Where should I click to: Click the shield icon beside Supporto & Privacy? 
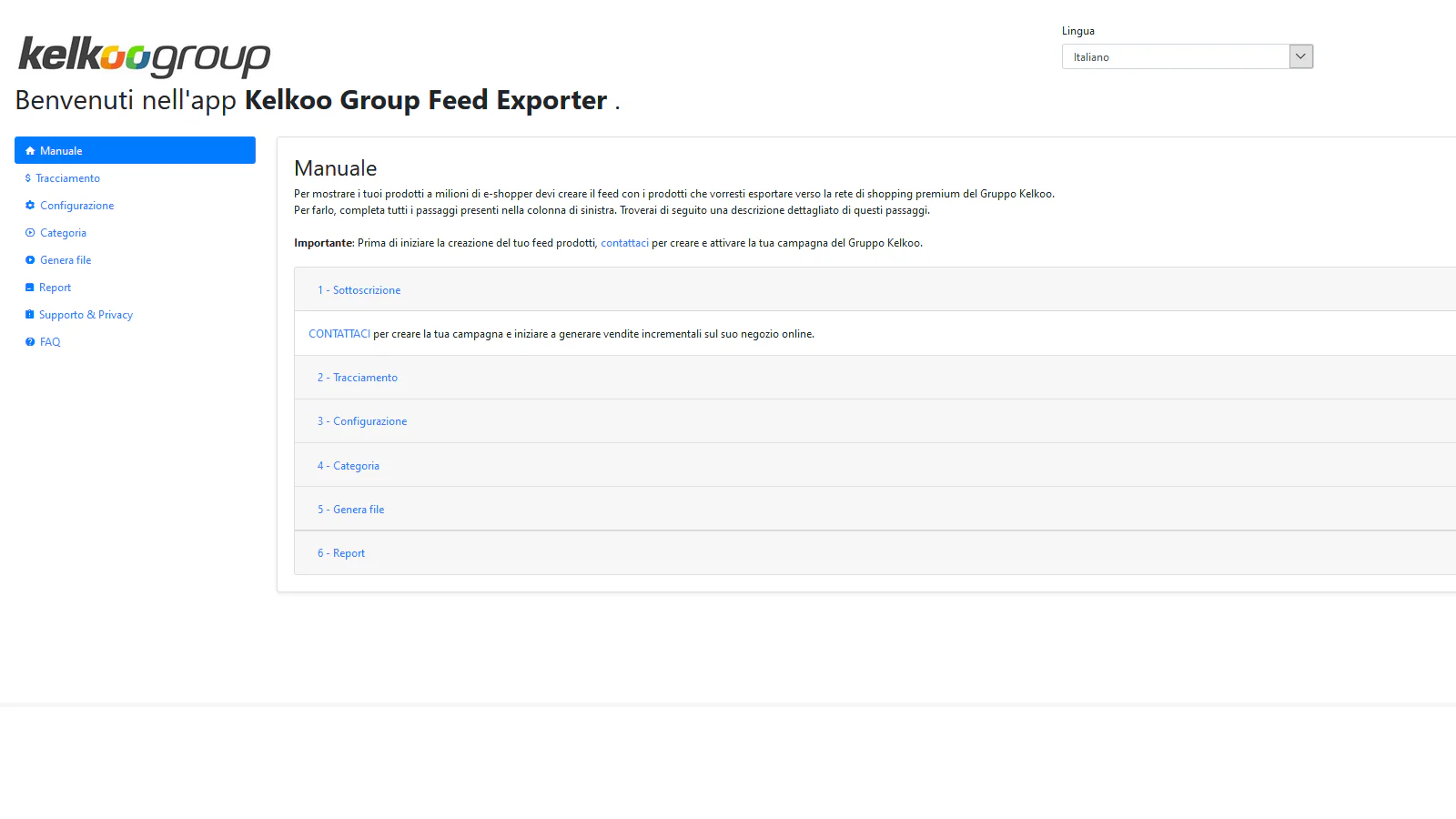click(x=30, y=315)
